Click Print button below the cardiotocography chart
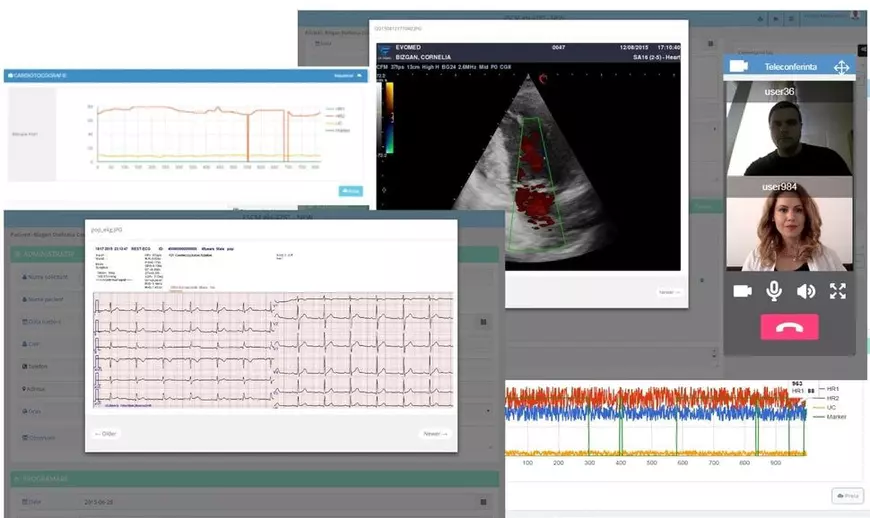 pos(350,190)
